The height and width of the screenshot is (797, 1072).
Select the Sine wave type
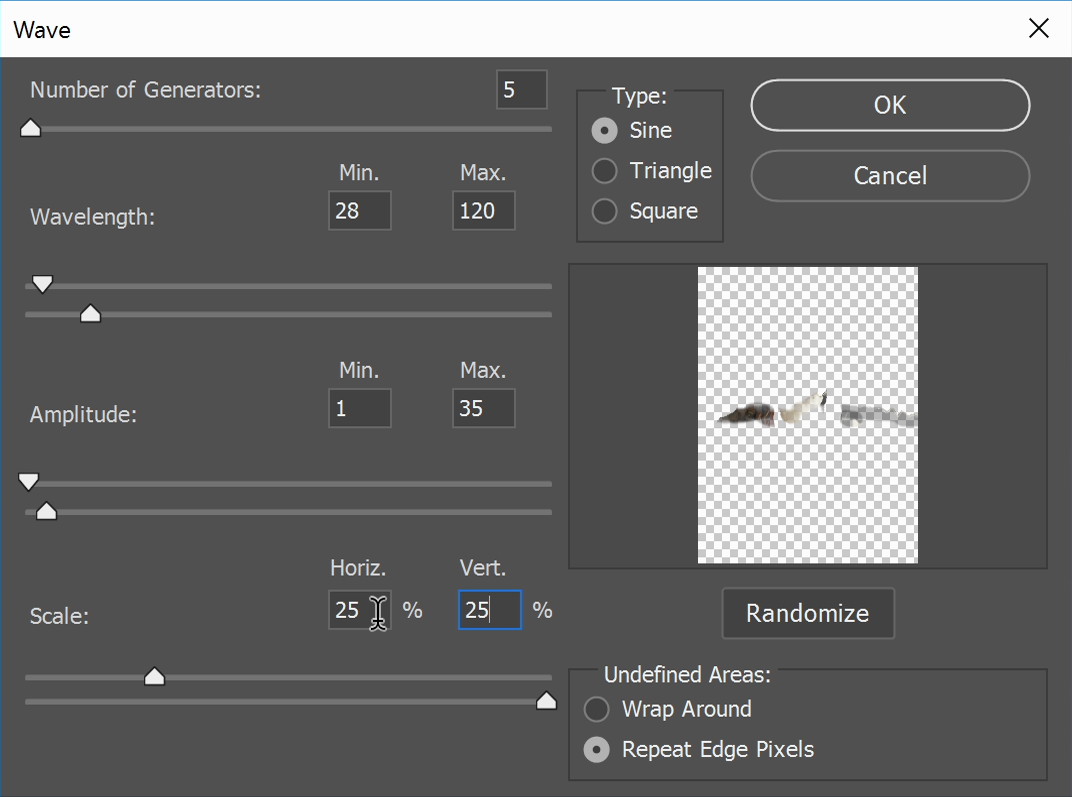coord(604,130)
